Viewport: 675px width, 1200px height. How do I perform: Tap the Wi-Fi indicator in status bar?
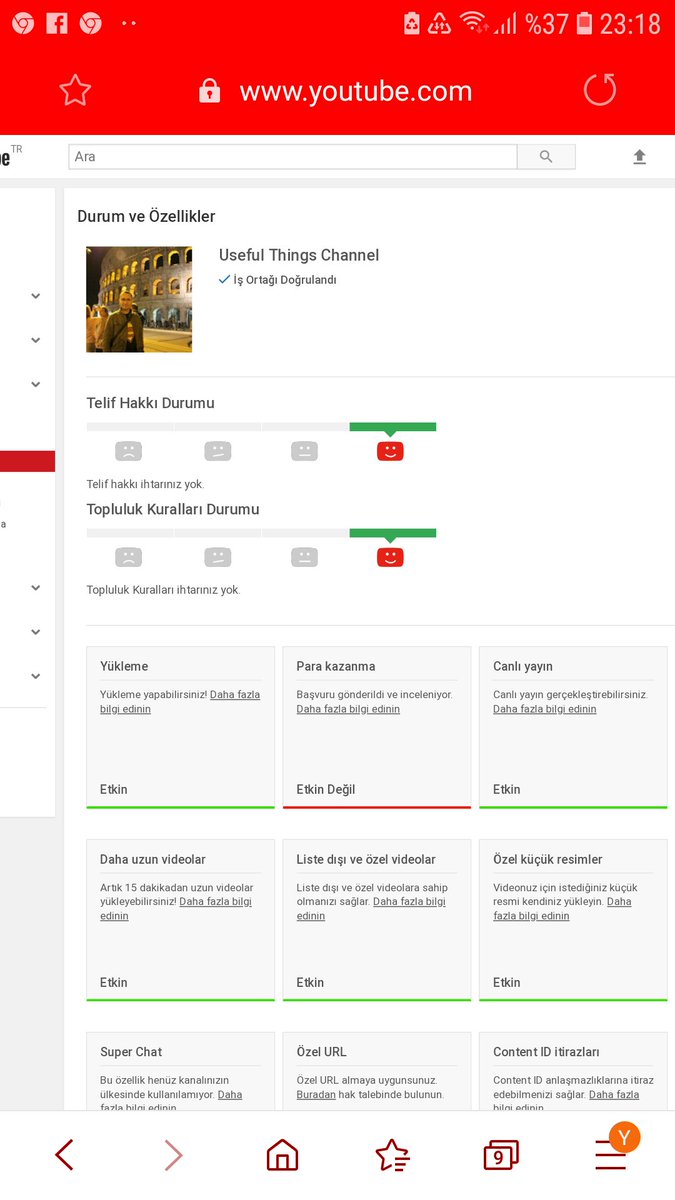[x=474, y=22]
